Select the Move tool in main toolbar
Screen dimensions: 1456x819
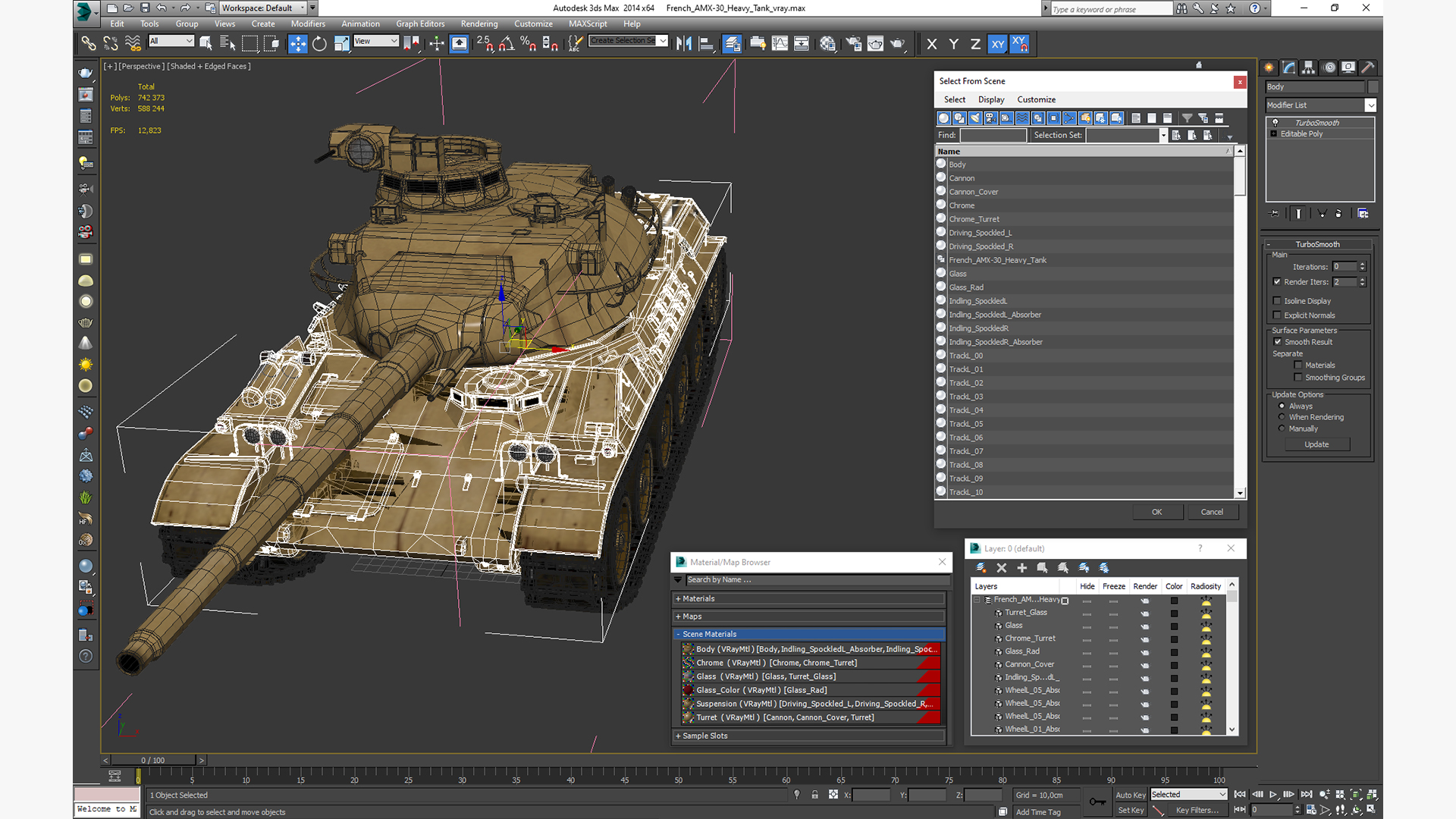[298, 44]
